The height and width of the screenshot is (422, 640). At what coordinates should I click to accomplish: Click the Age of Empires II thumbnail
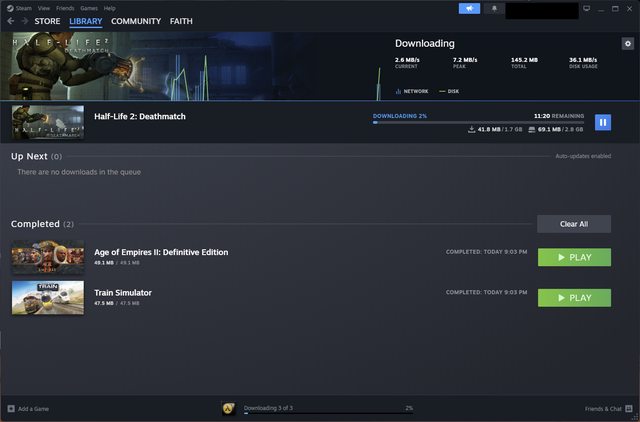(48, 257)
